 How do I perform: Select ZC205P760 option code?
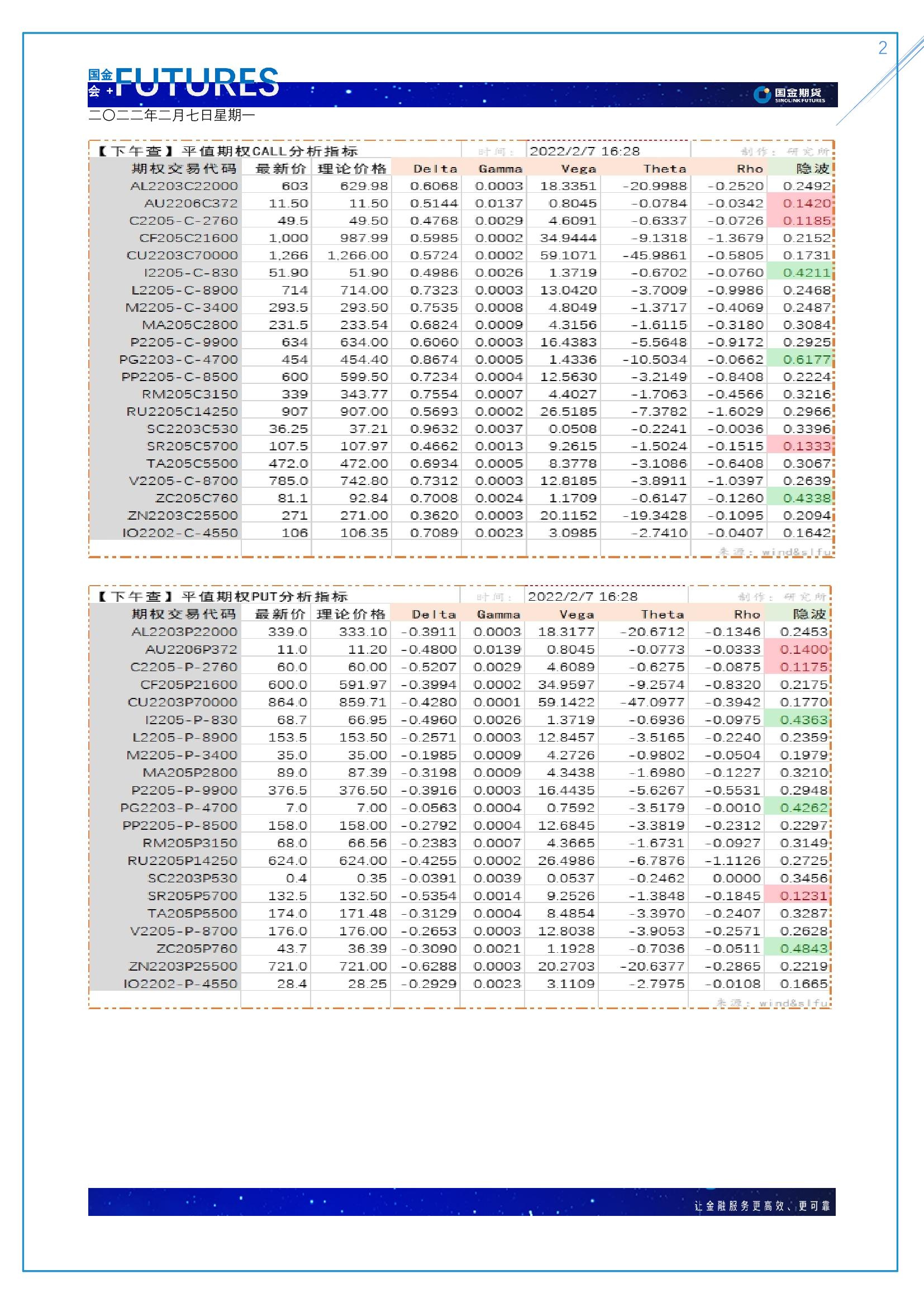(197, 949)
